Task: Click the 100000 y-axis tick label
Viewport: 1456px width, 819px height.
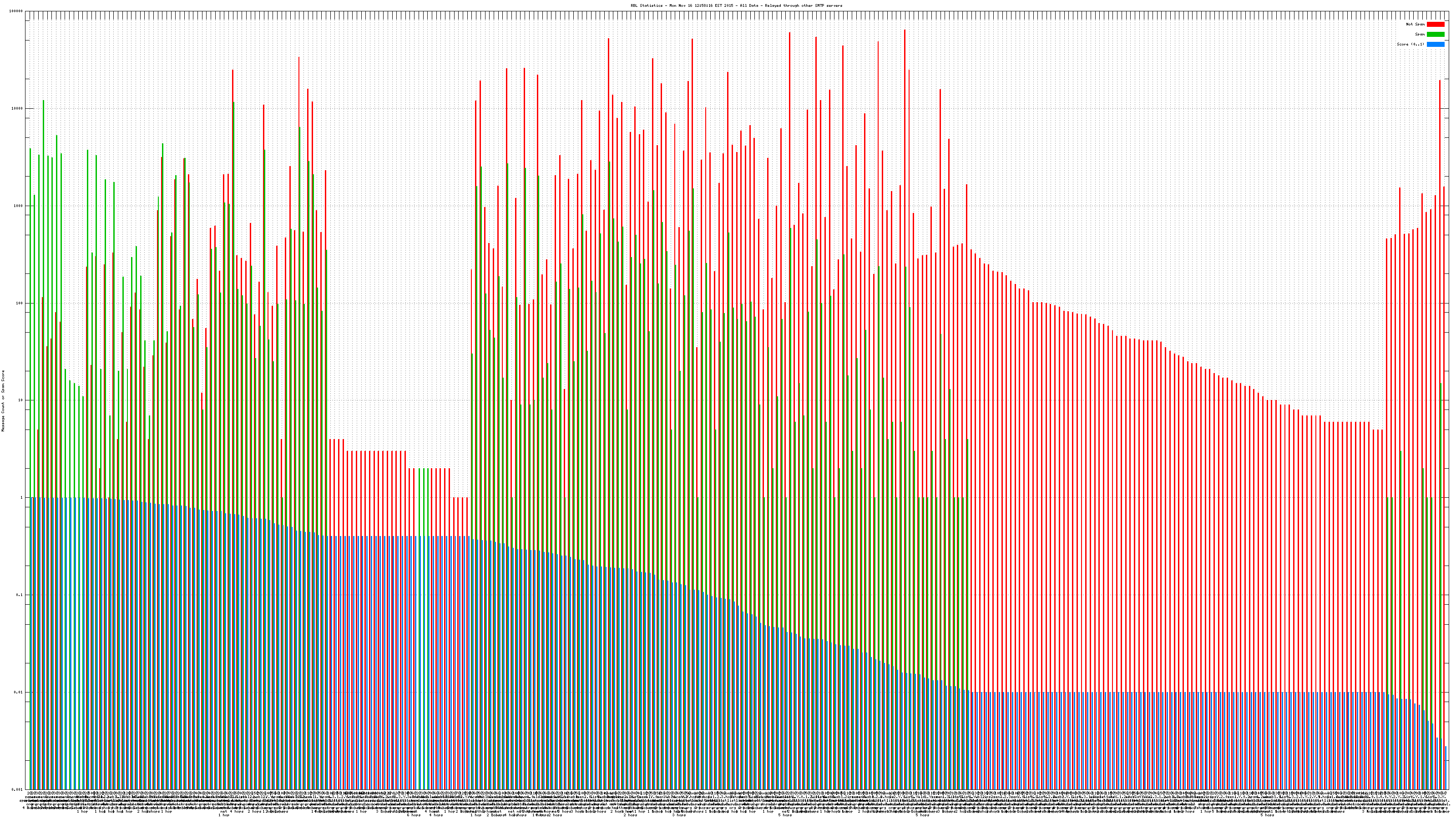Action: 16,11
